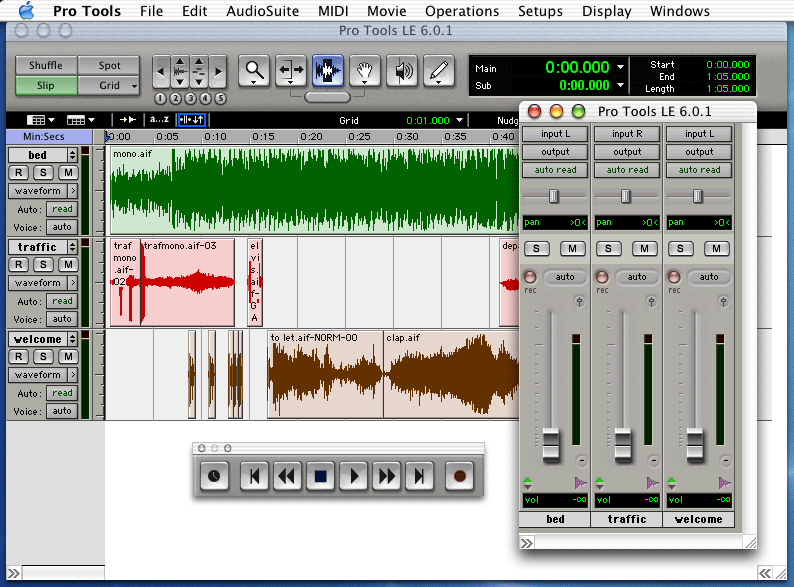Select the Grabber hand tool

click(x=365, y=71)
